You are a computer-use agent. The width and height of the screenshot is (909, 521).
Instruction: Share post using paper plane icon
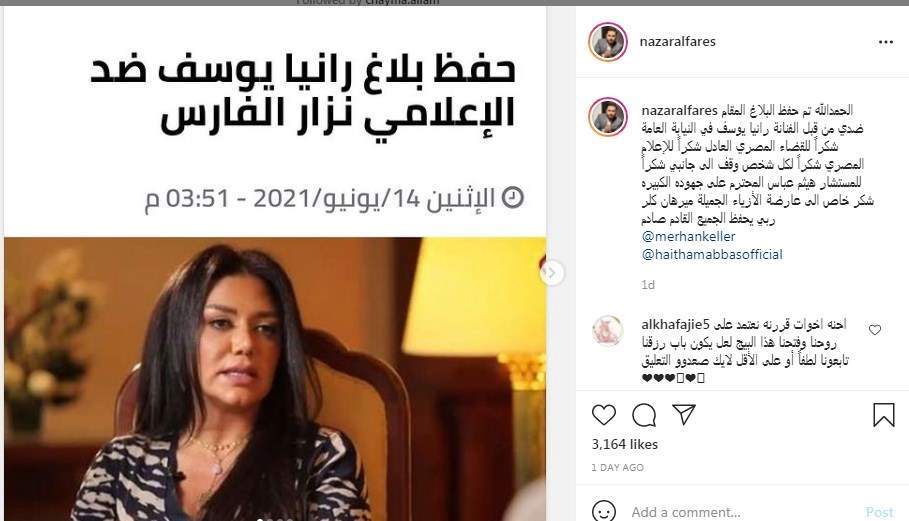(x=684, y=414)
